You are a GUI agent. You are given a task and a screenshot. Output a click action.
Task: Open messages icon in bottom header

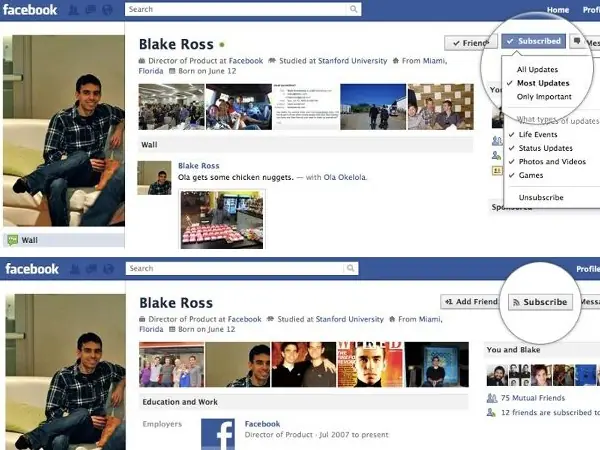[91, 269]
